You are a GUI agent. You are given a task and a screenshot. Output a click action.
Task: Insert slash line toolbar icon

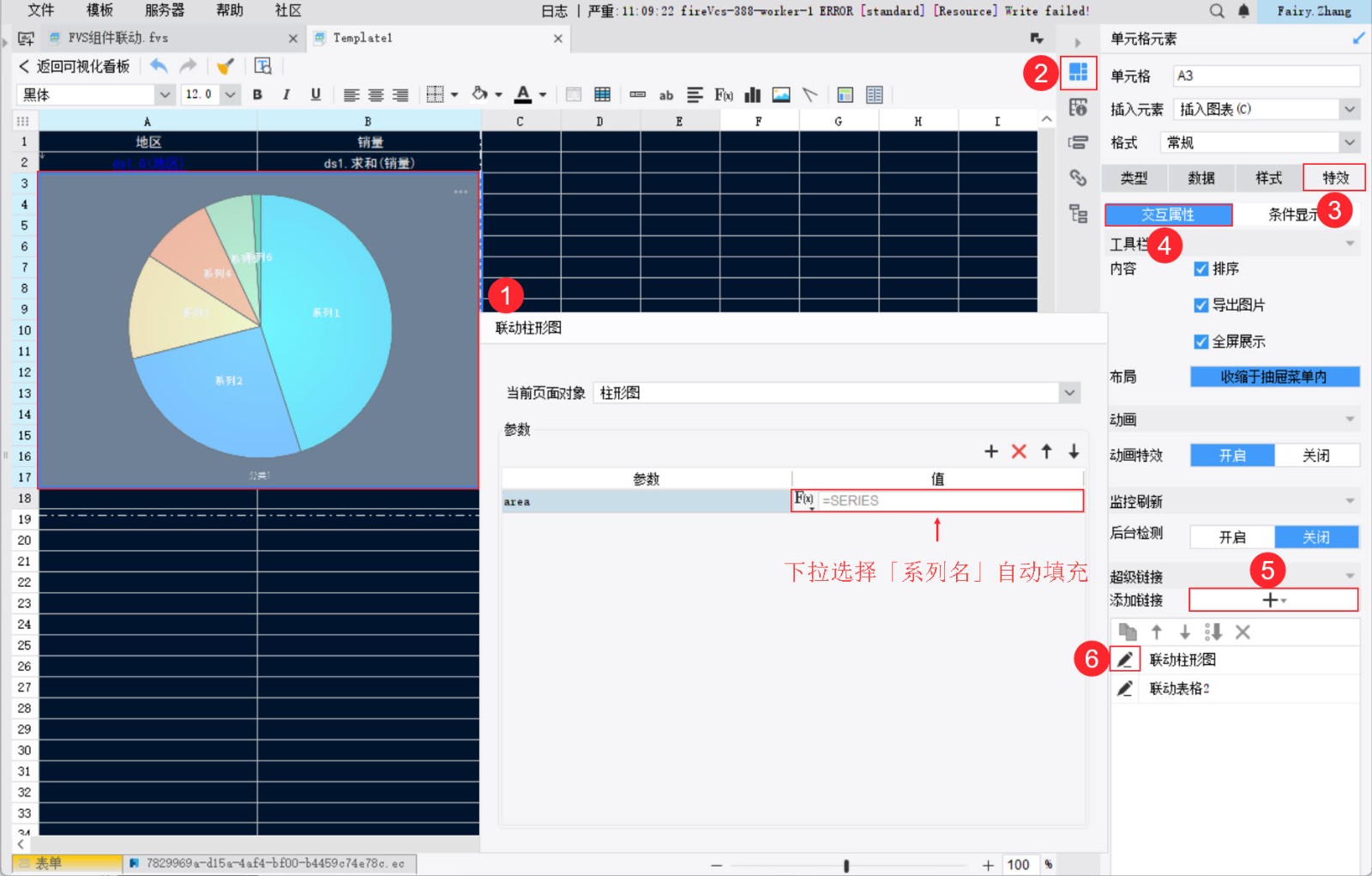(x=809, y=94)
